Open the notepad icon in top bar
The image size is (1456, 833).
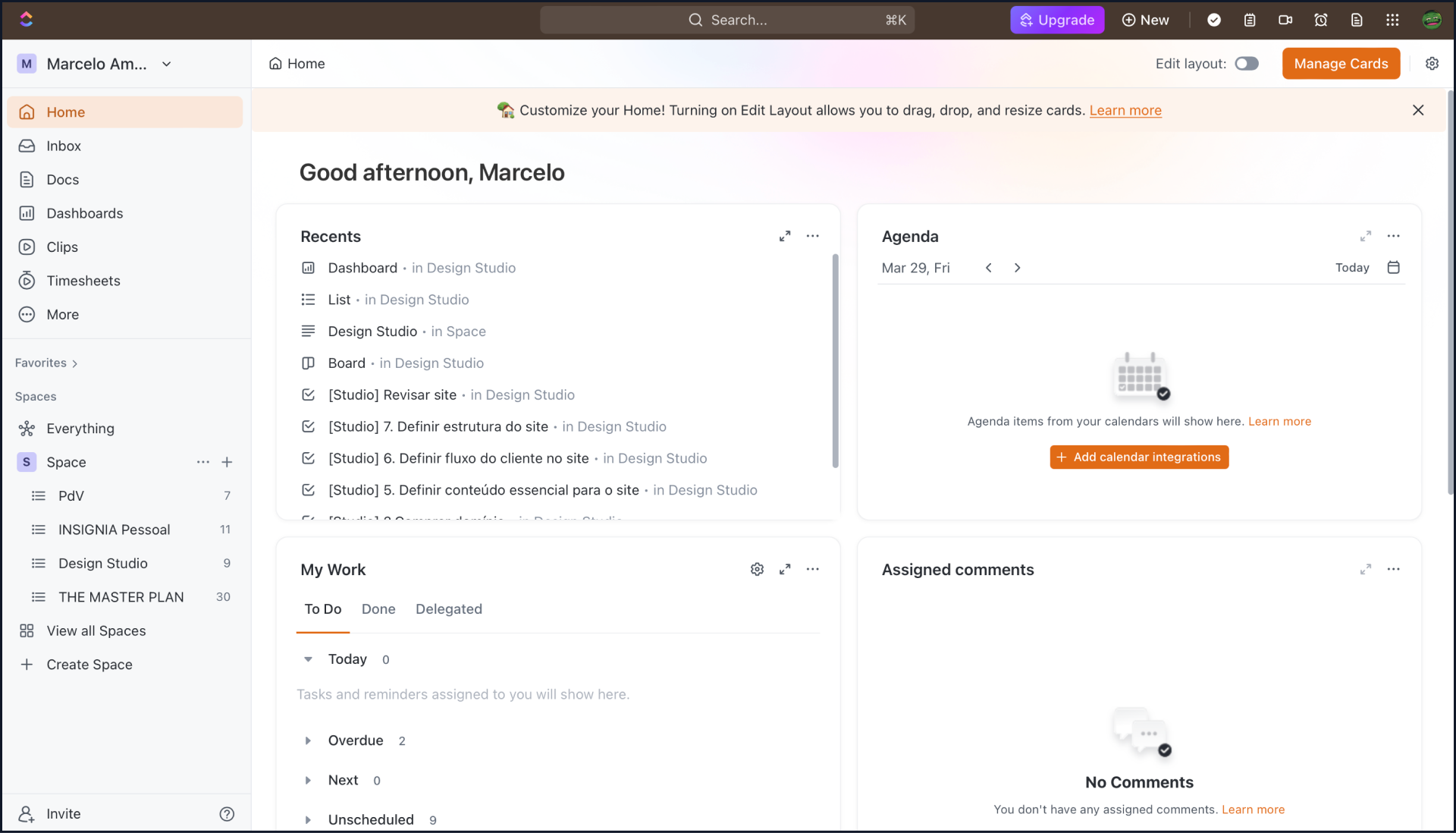1250,20
